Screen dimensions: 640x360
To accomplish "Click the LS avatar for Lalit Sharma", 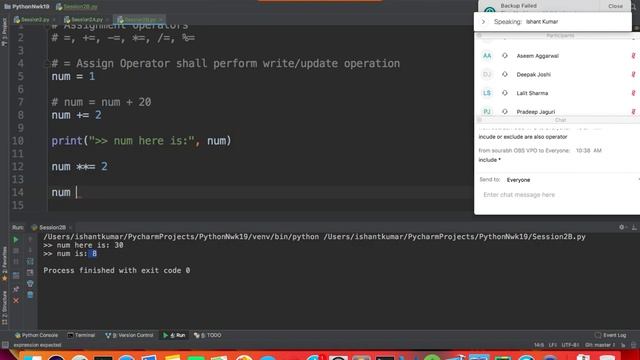I will 487,93.
